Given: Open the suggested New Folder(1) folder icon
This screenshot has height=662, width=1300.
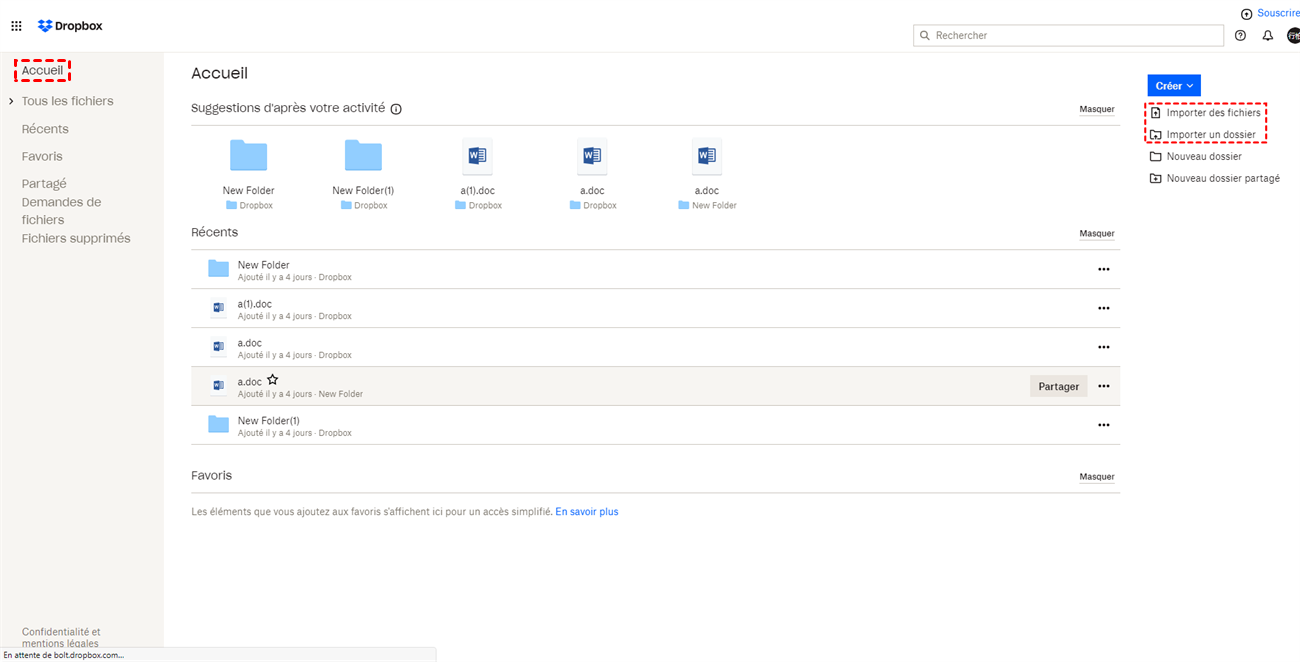Looking at the screenshot, I should tap(363, 156).
